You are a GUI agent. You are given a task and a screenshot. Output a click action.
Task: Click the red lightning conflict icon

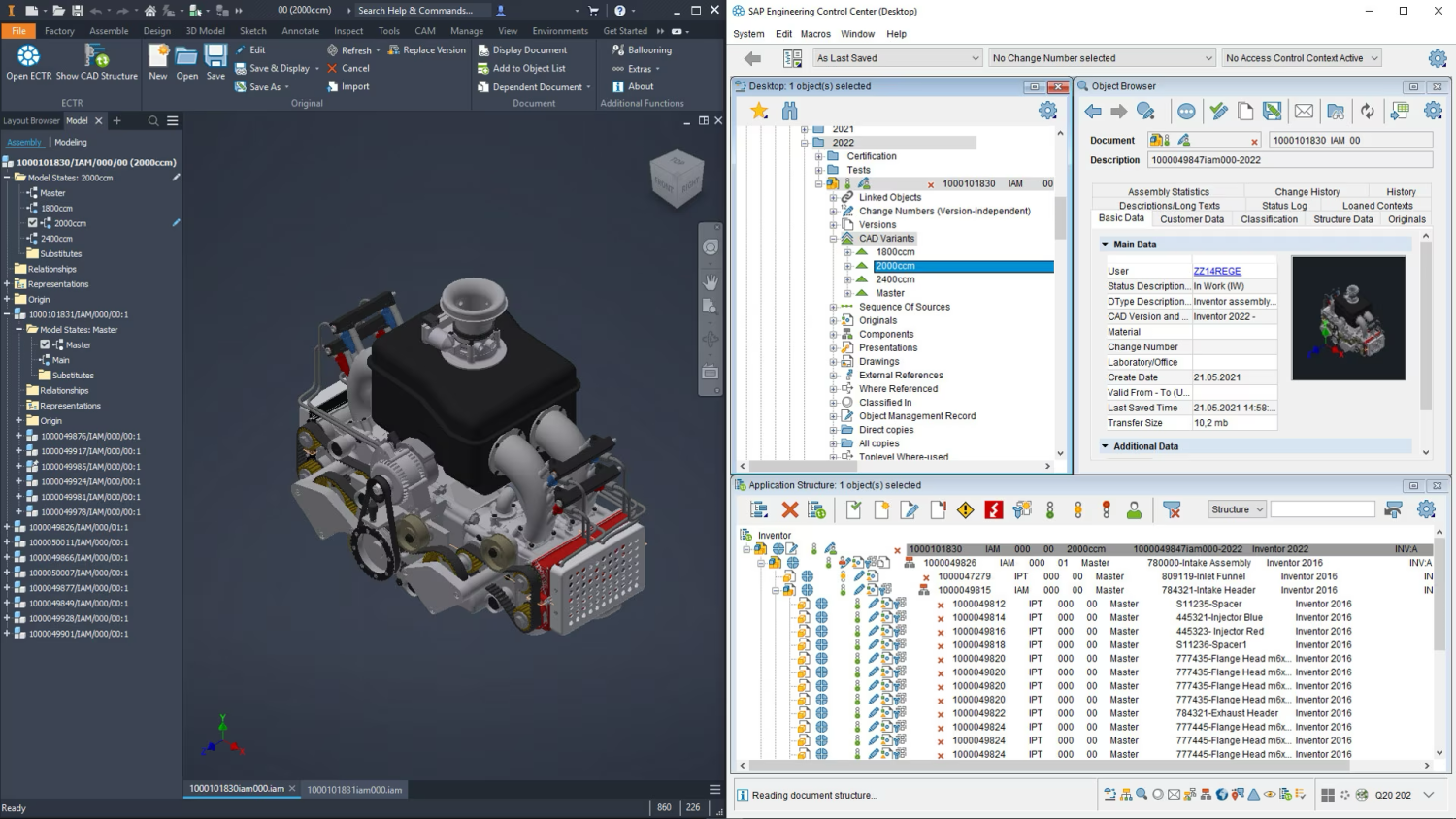(x=993, y=509)
